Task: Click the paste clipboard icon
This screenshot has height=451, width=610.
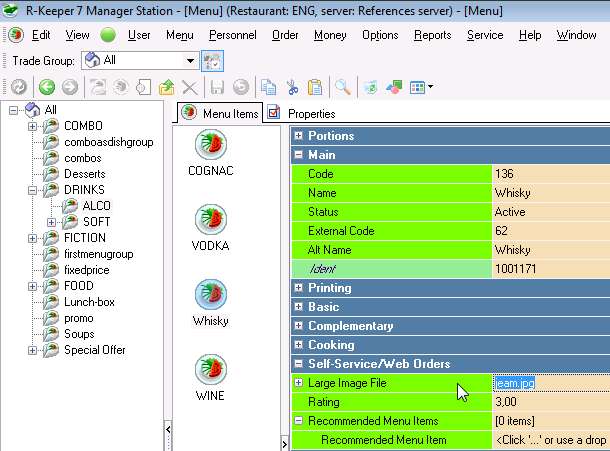Action: click(315, 87)
